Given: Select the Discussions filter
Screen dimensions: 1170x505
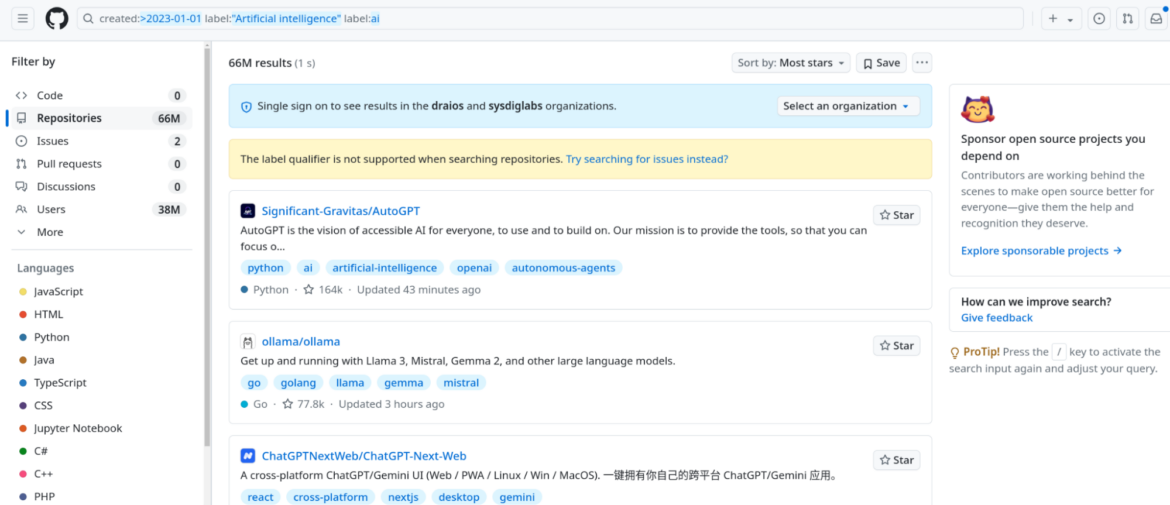Looking at the screenshot, I should (99, 186).
